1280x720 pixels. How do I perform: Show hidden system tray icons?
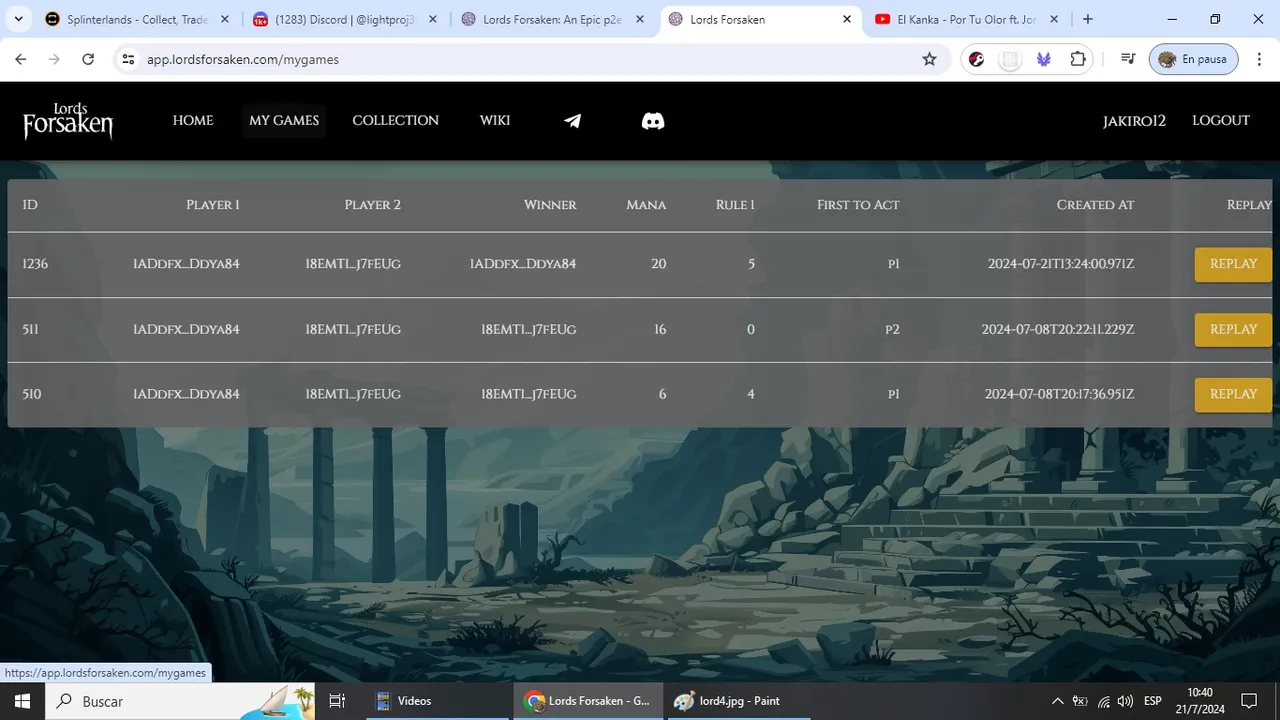(x=1058, y=701)
